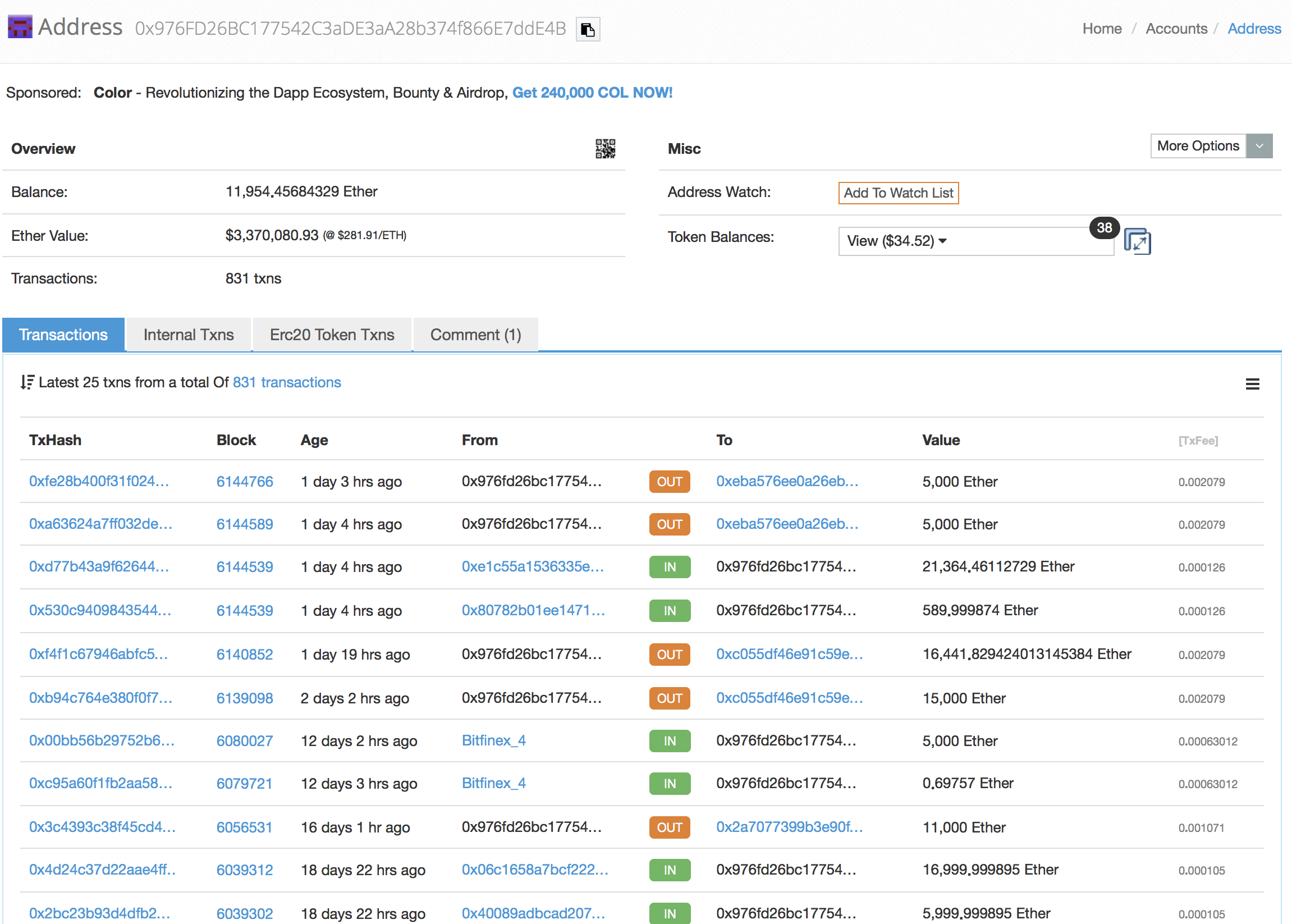1292x924 pixels.
Task: Open block 6080027
Action: pyautogui.click(x=245, y=741)
